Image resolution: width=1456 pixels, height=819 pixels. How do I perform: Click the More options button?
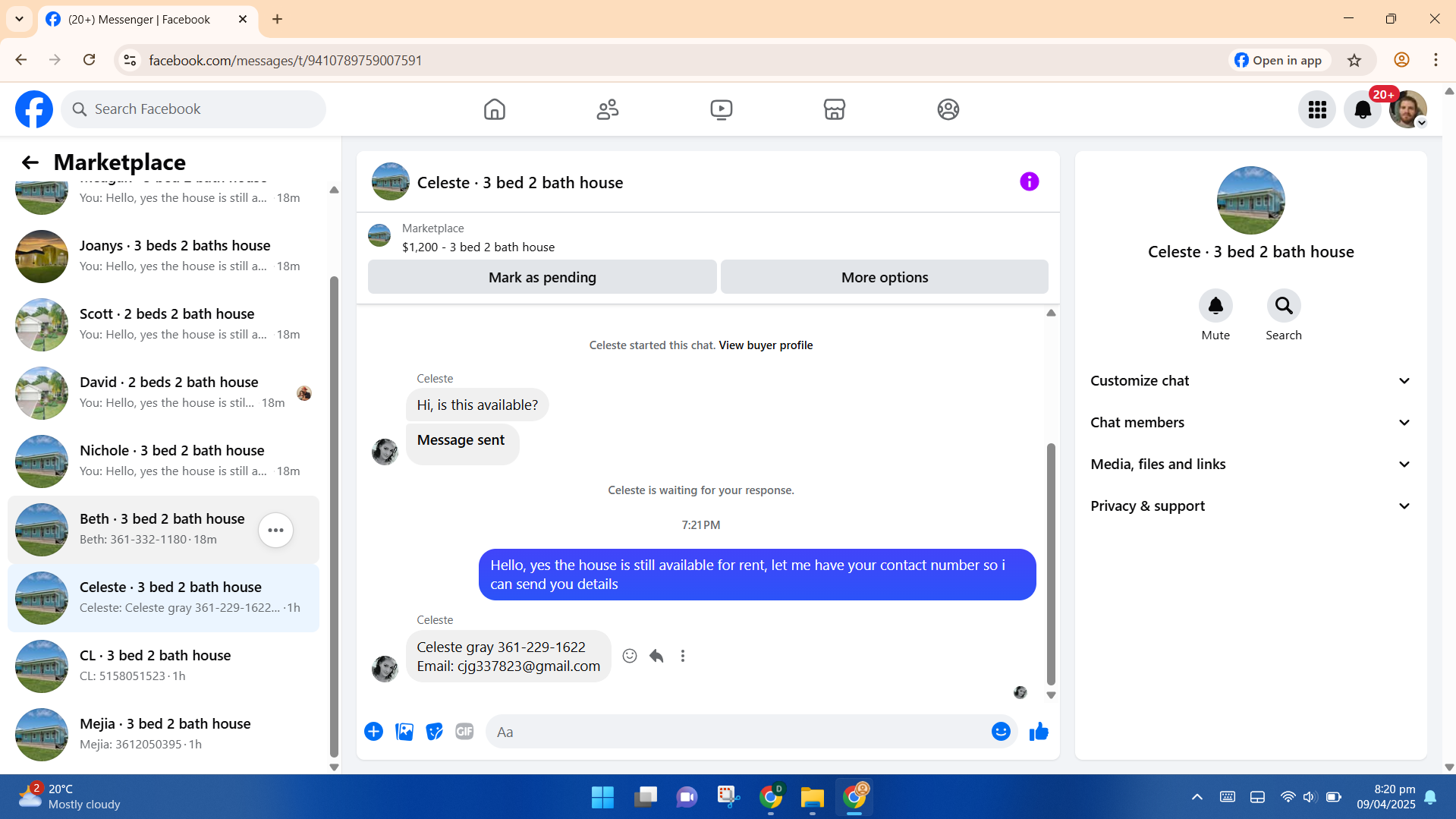click(885, 277)
